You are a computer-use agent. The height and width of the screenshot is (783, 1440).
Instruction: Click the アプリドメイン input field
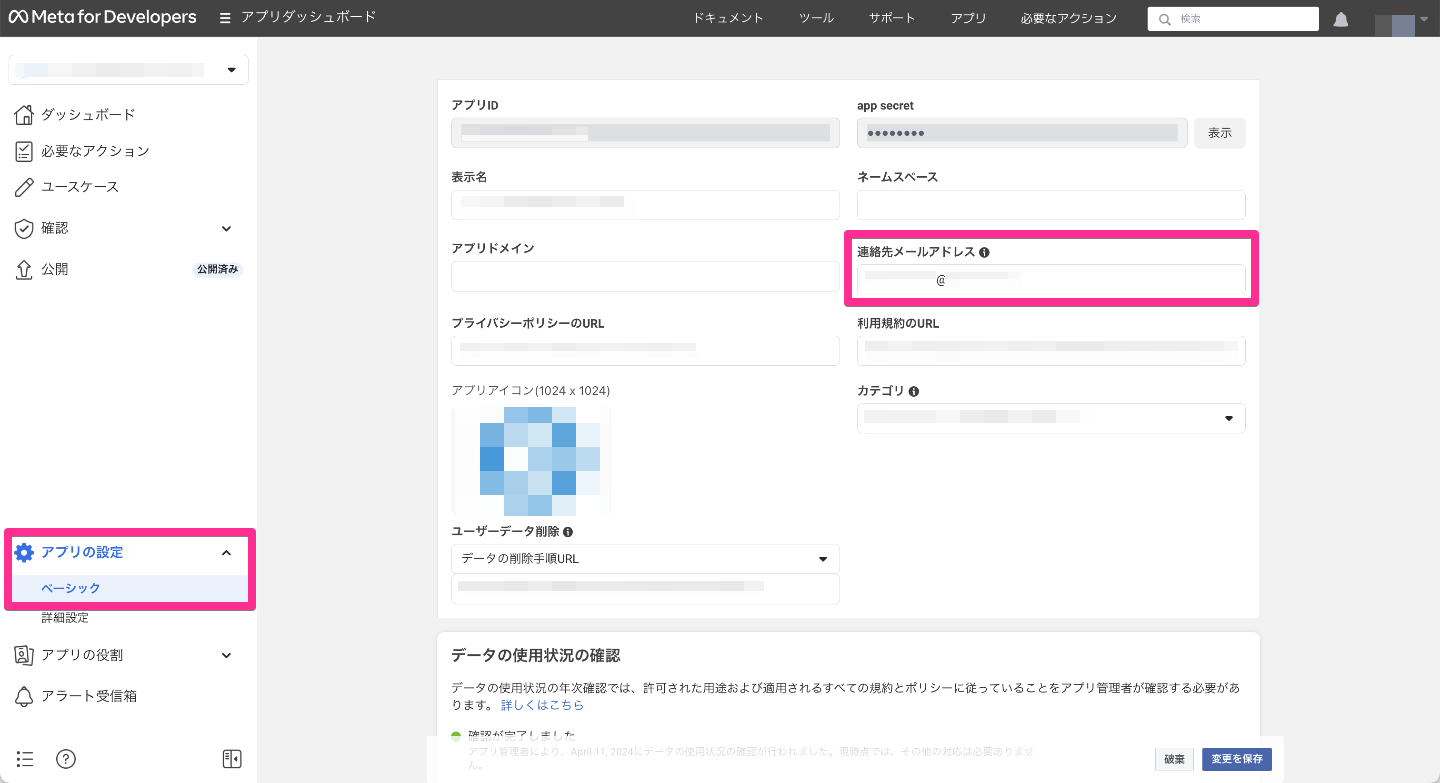click(645, 276)
